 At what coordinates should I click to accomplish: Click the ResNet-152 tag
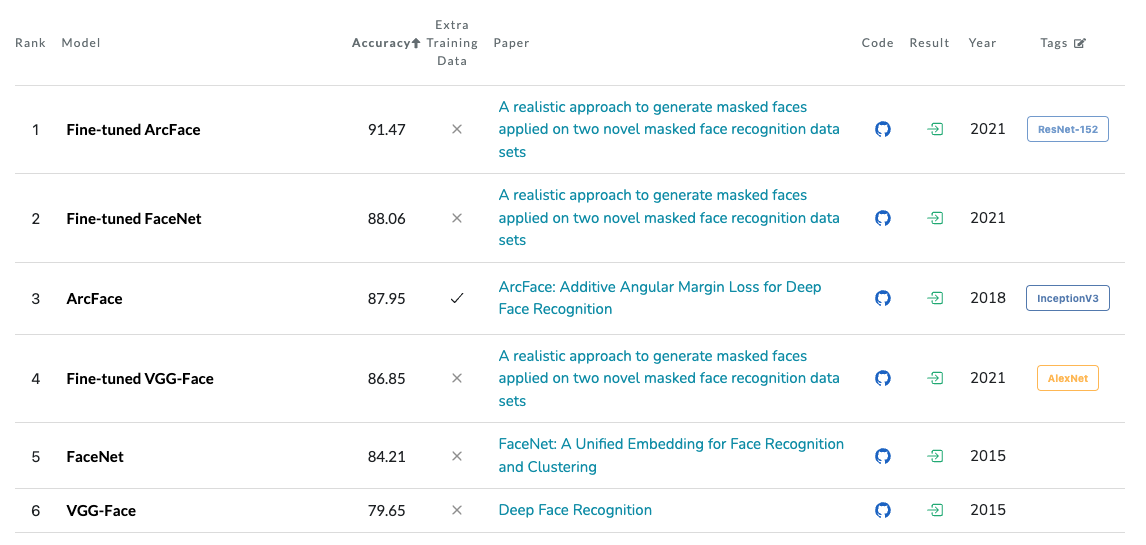[x=1067, y=130]
